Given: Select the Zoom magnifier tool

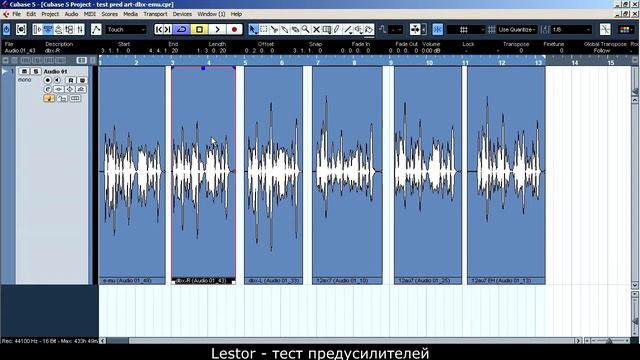Looking at the screenshot, I should click(x=305, y=29).
